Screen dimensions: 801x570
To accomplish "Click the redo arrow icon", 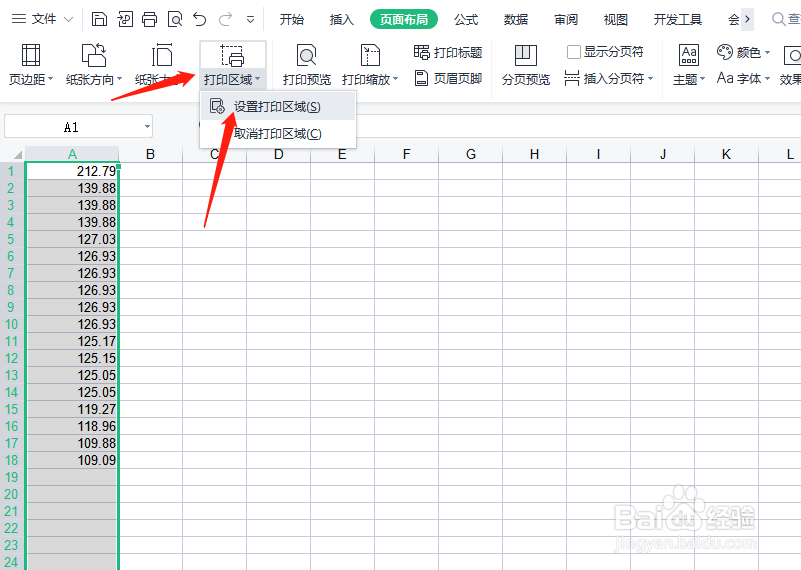I will (225, 19).
